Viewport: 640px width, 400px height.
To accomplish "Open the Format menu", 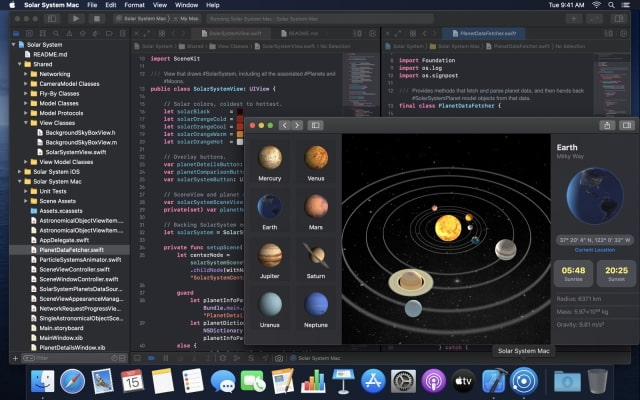I will 134,5.
